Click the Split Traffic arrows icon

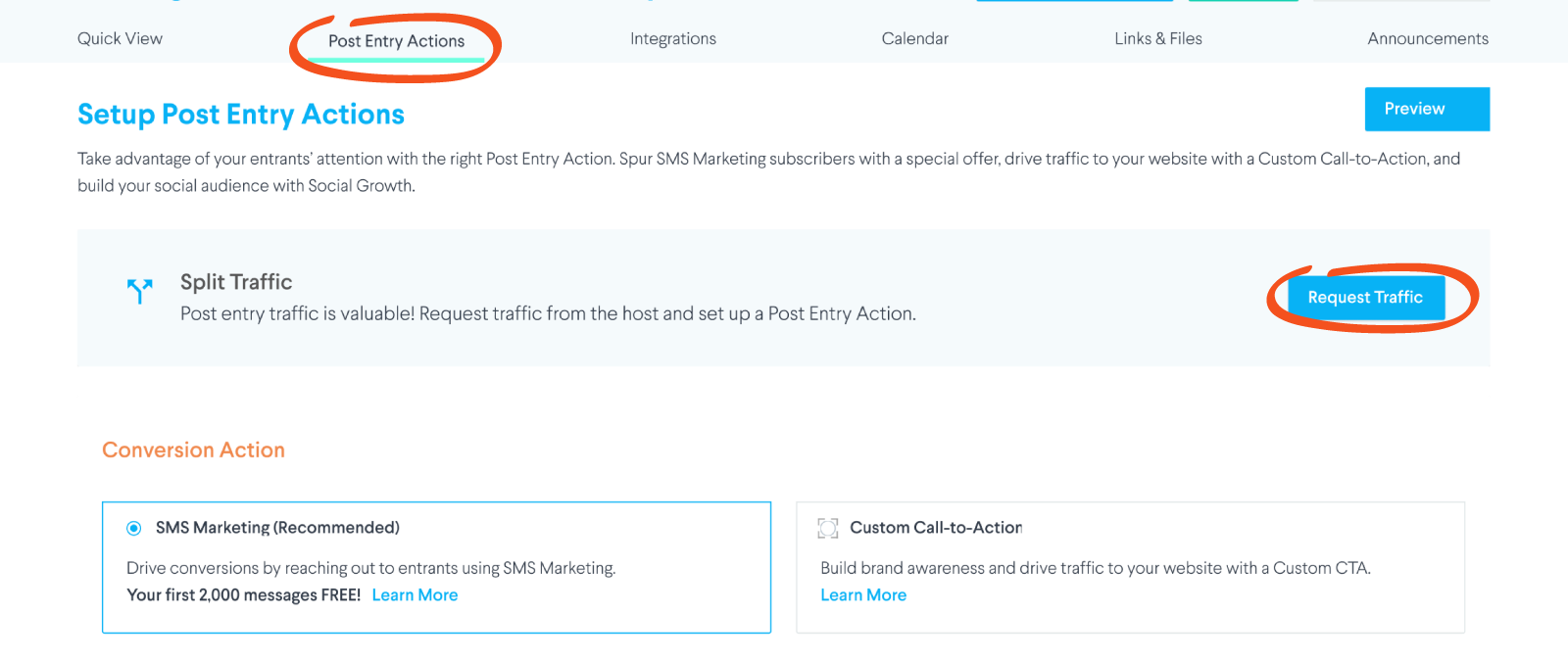coord(140,291)
